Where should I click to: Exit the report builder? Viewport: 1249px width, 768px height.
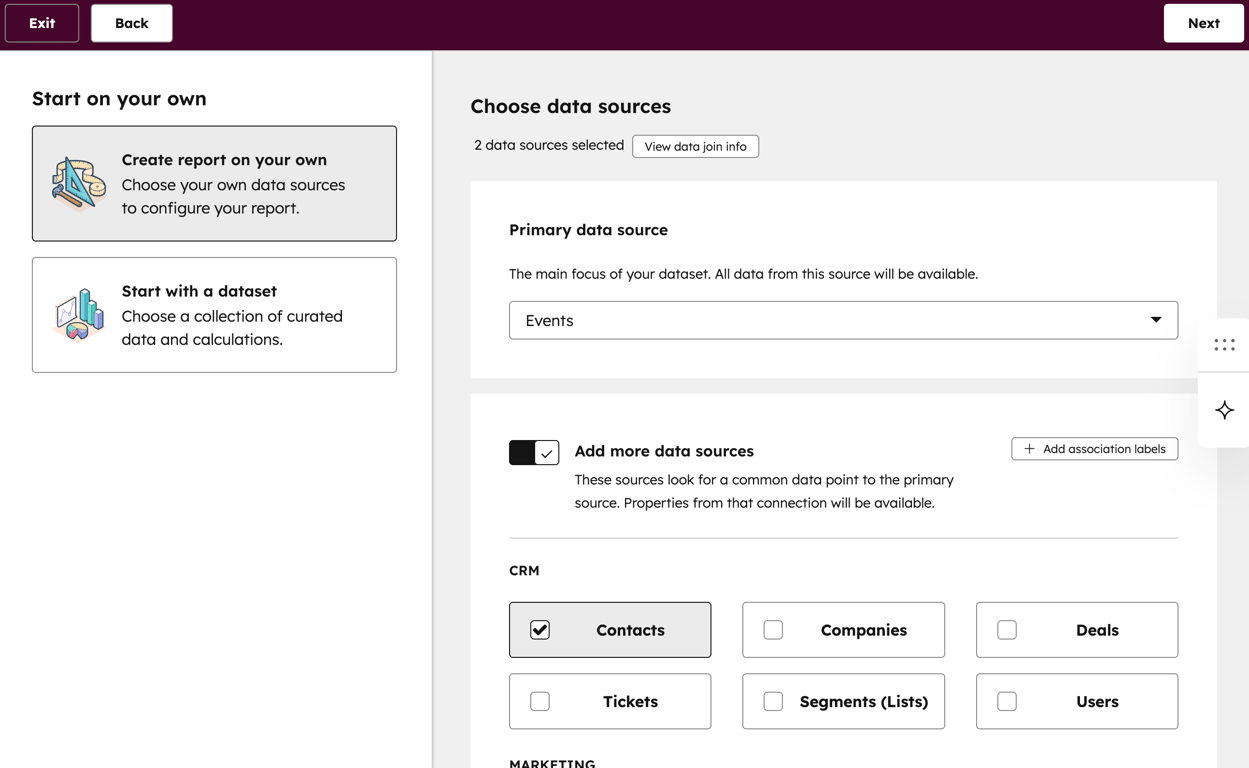pos(42,23)
